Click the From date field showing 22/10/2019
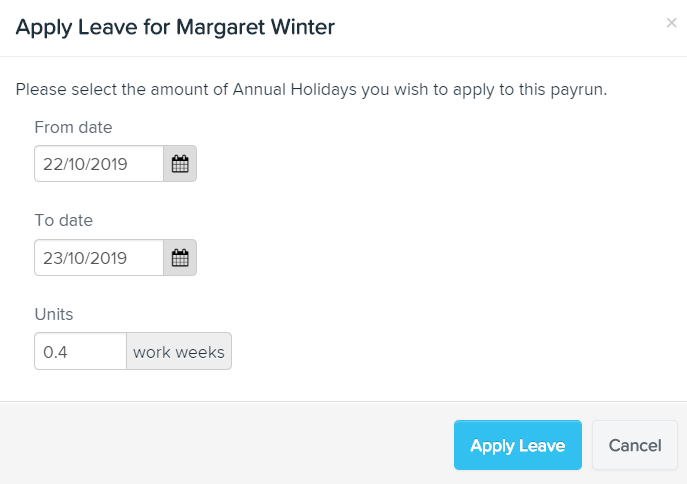The image size is (687, 484). pos(99,164)
